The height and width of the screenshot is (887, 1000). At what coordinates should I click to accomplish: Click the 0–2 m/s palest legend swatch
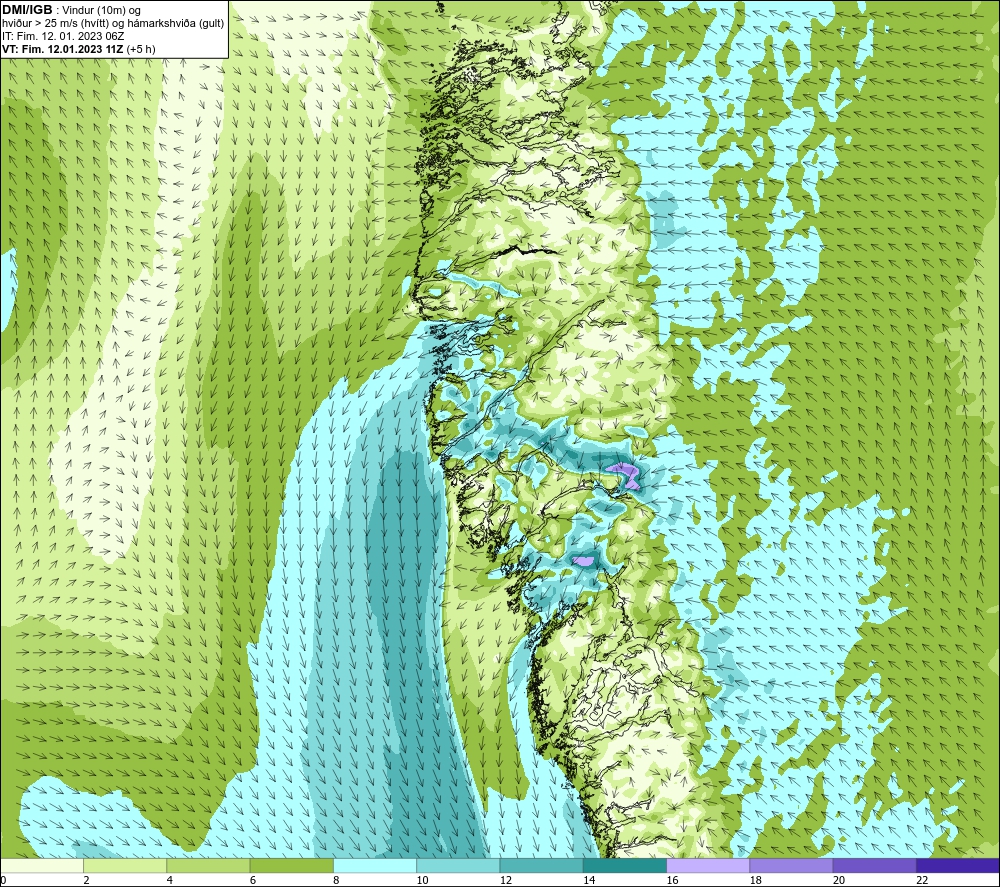pos(41,865)
